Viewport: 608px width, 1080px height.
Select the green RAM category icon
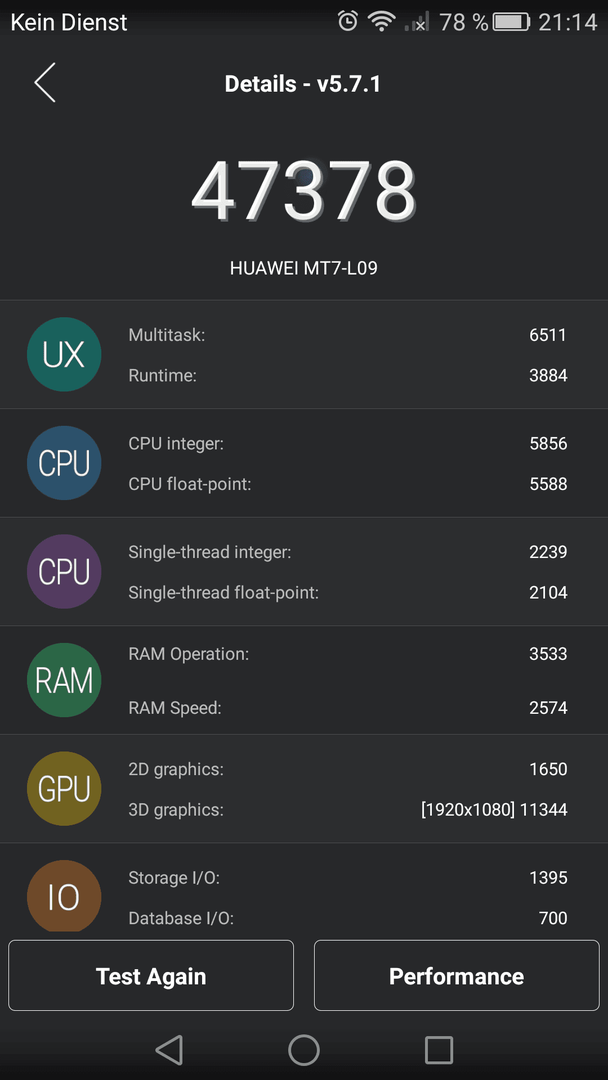point(64,680)
